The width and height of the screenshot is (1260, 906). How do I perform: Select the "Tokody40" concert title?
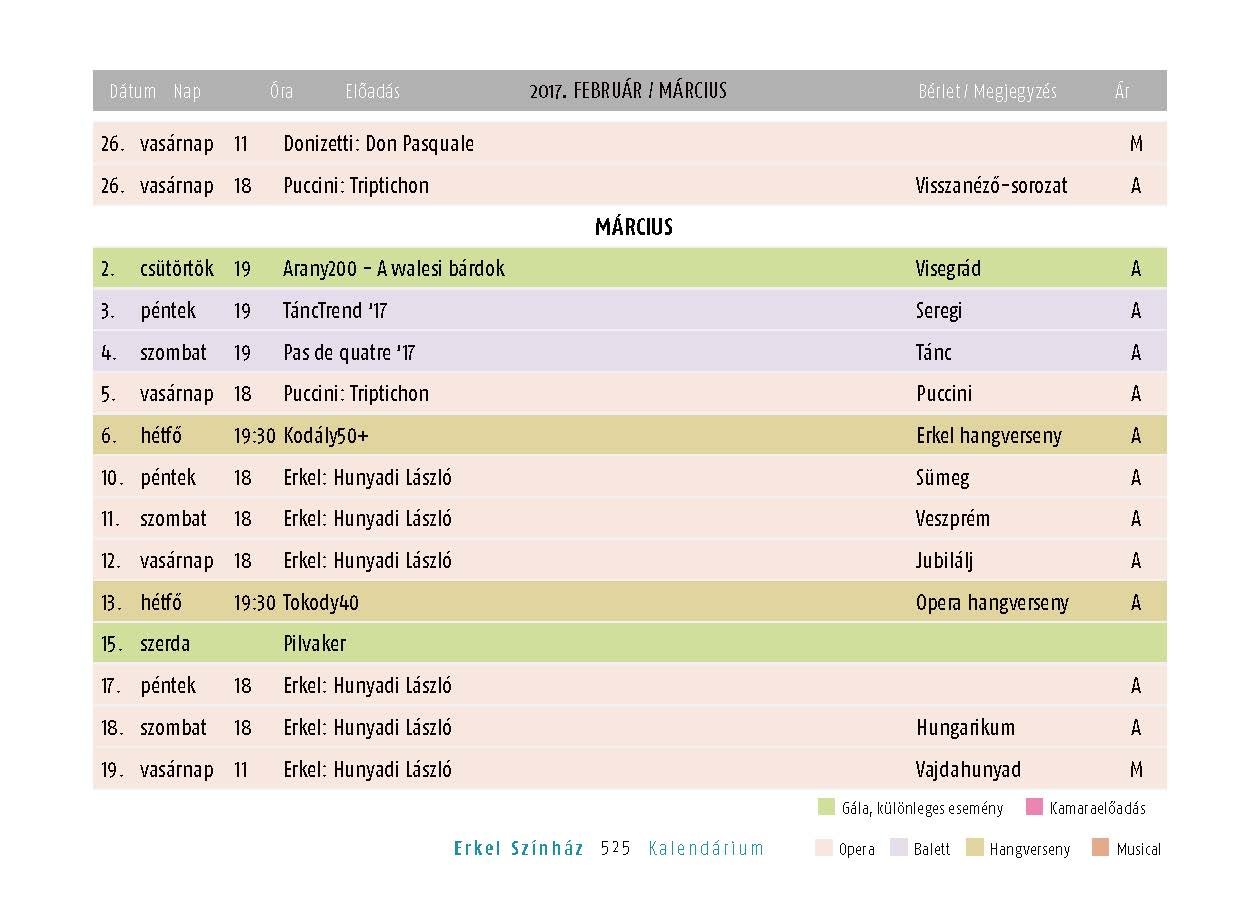tap(321, 603)
